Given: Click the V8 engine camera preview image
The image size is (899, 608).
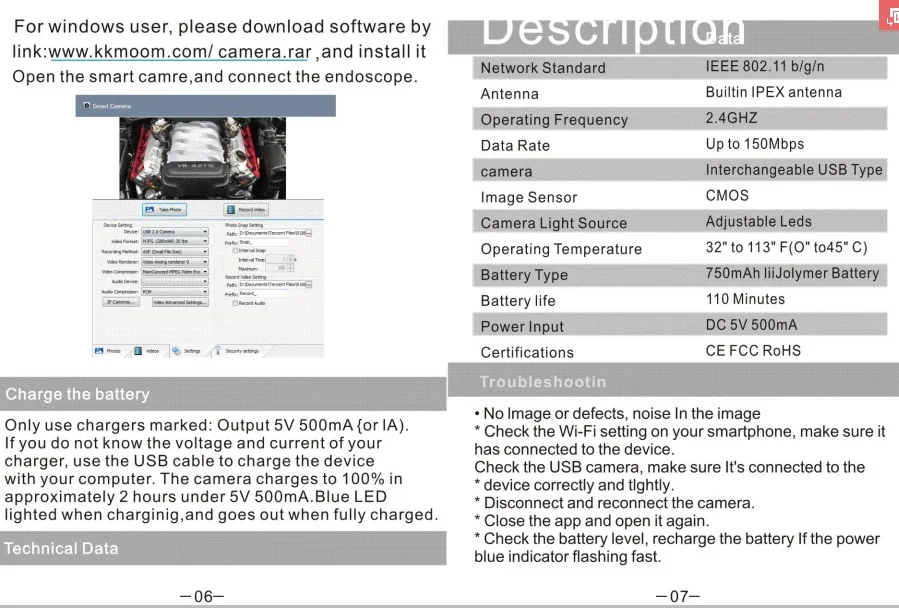Looking at the screenshot, I should [202, 158].
